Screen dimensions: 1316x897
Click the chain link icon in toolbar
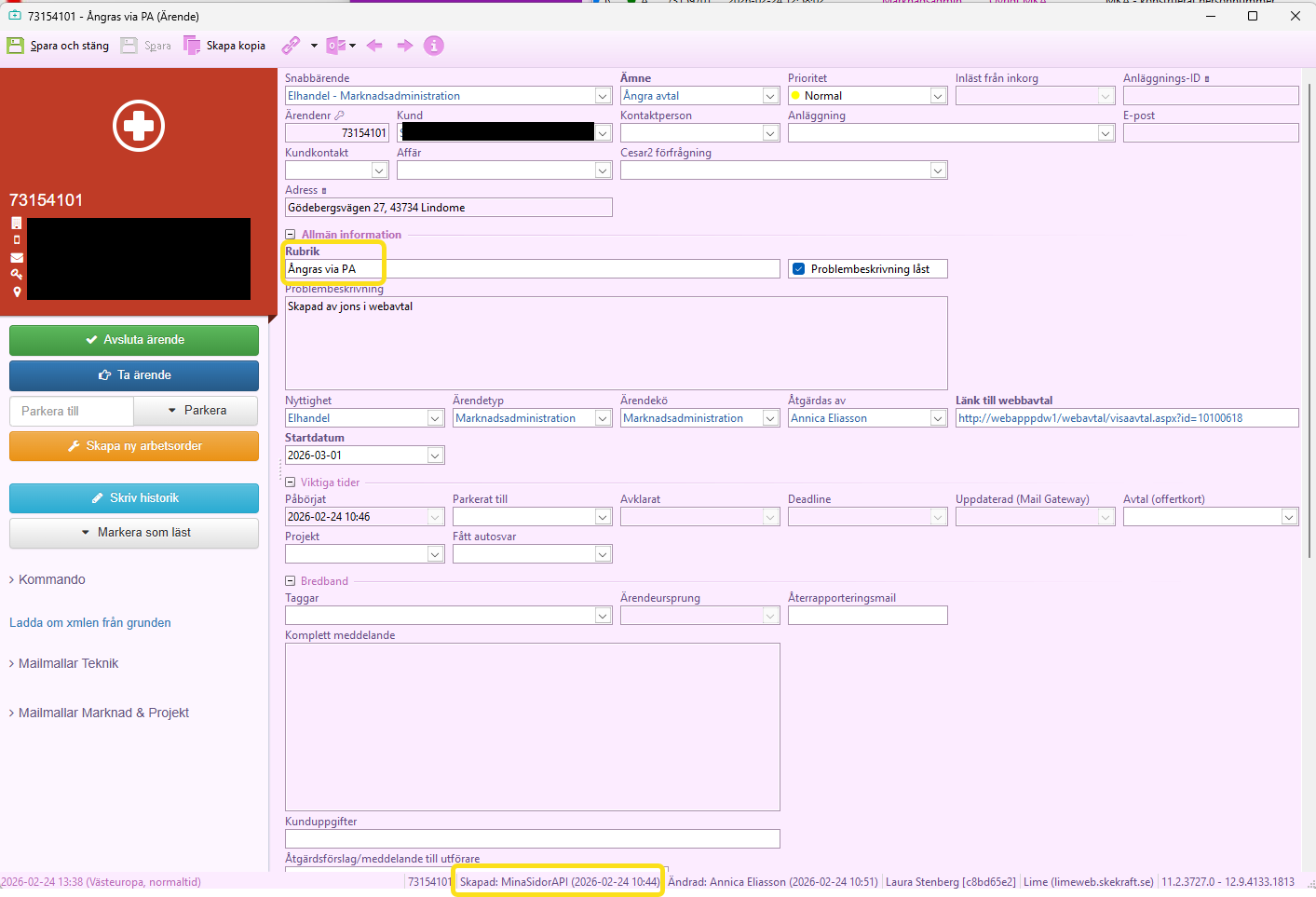[291, 46]
